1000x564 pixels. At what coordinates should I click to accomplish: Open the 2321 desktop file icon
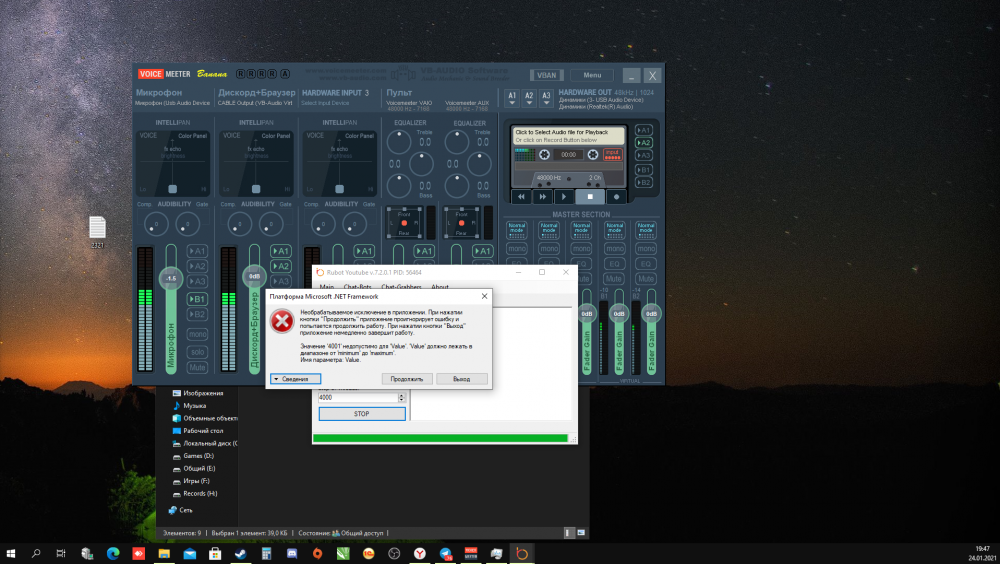coord(97,227)
